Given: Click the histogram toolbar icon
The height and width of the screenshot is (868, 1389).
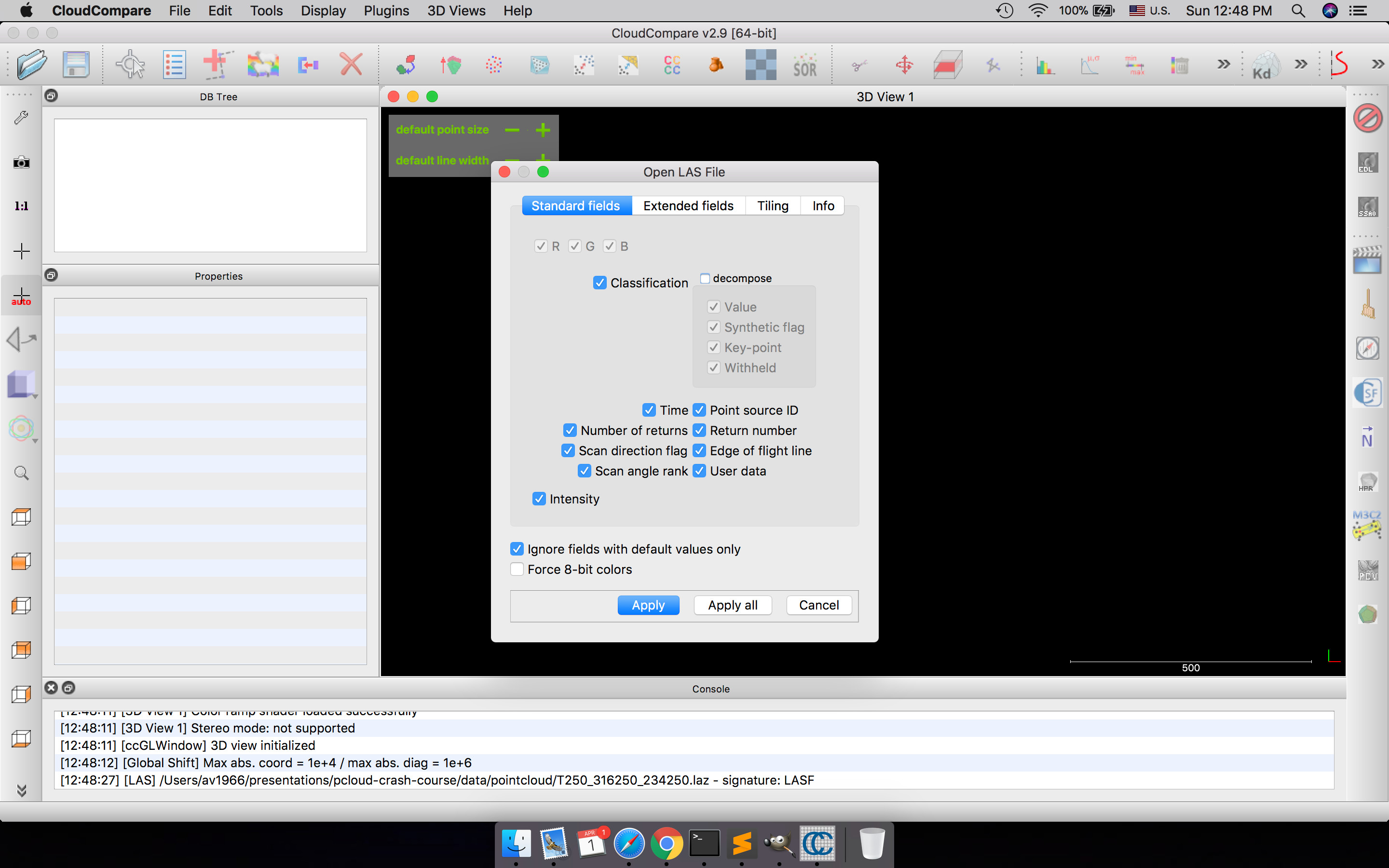Looking at the screenshot, I should tap(1045, 66).
